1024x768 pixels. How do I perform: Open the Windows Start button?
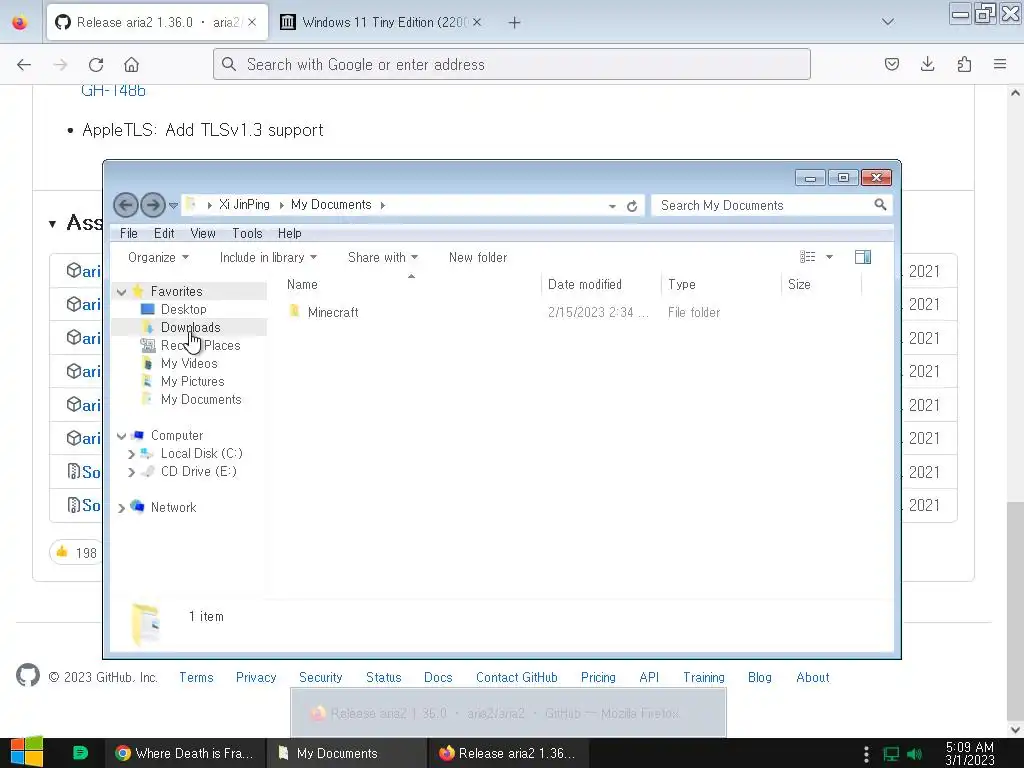pyautogui.click(x=27, y=753)
